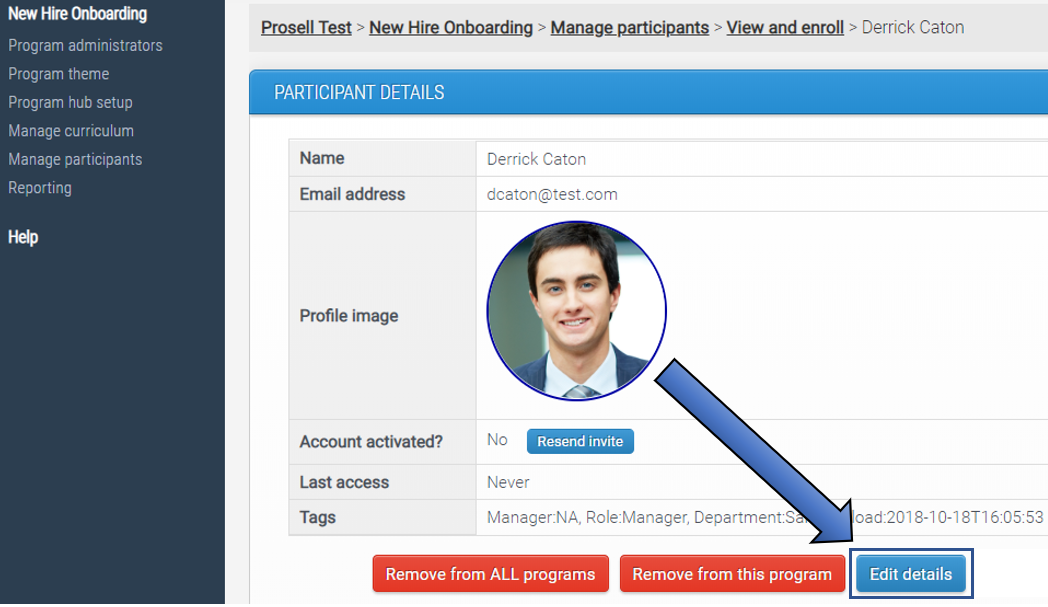Return to View and enroll page
This screenshot has width=1048, height=607.
784,27
